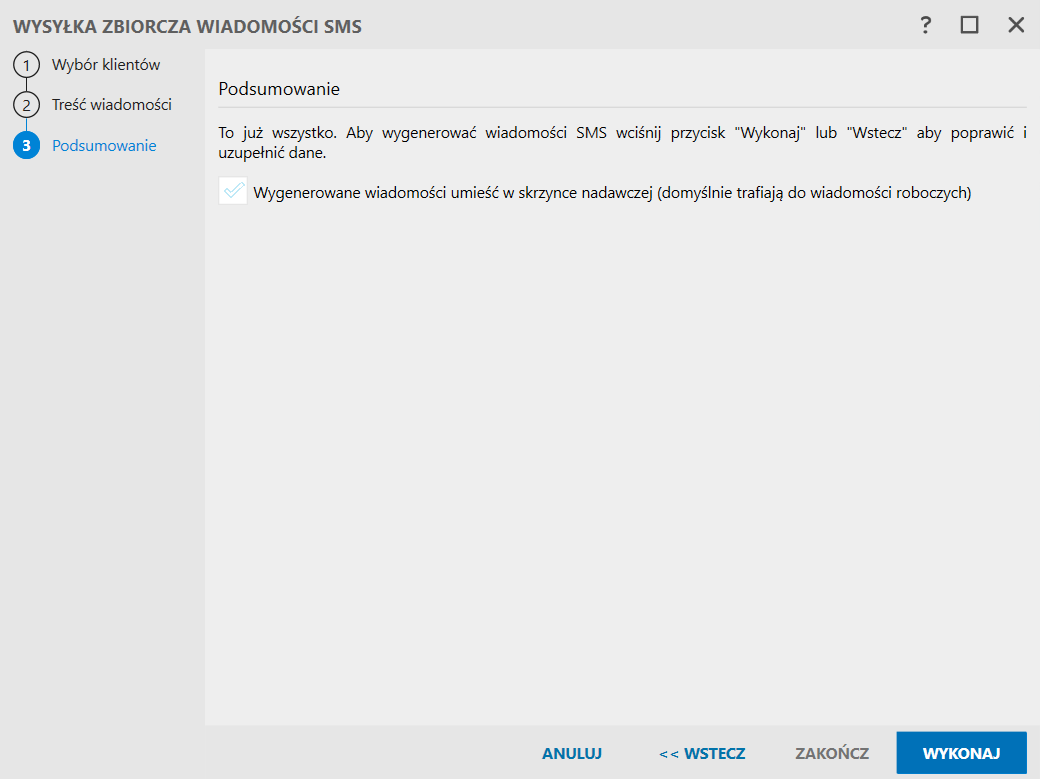Click the Anuluj button
The height and width of the screenshot is (779, 1040).
572,753
